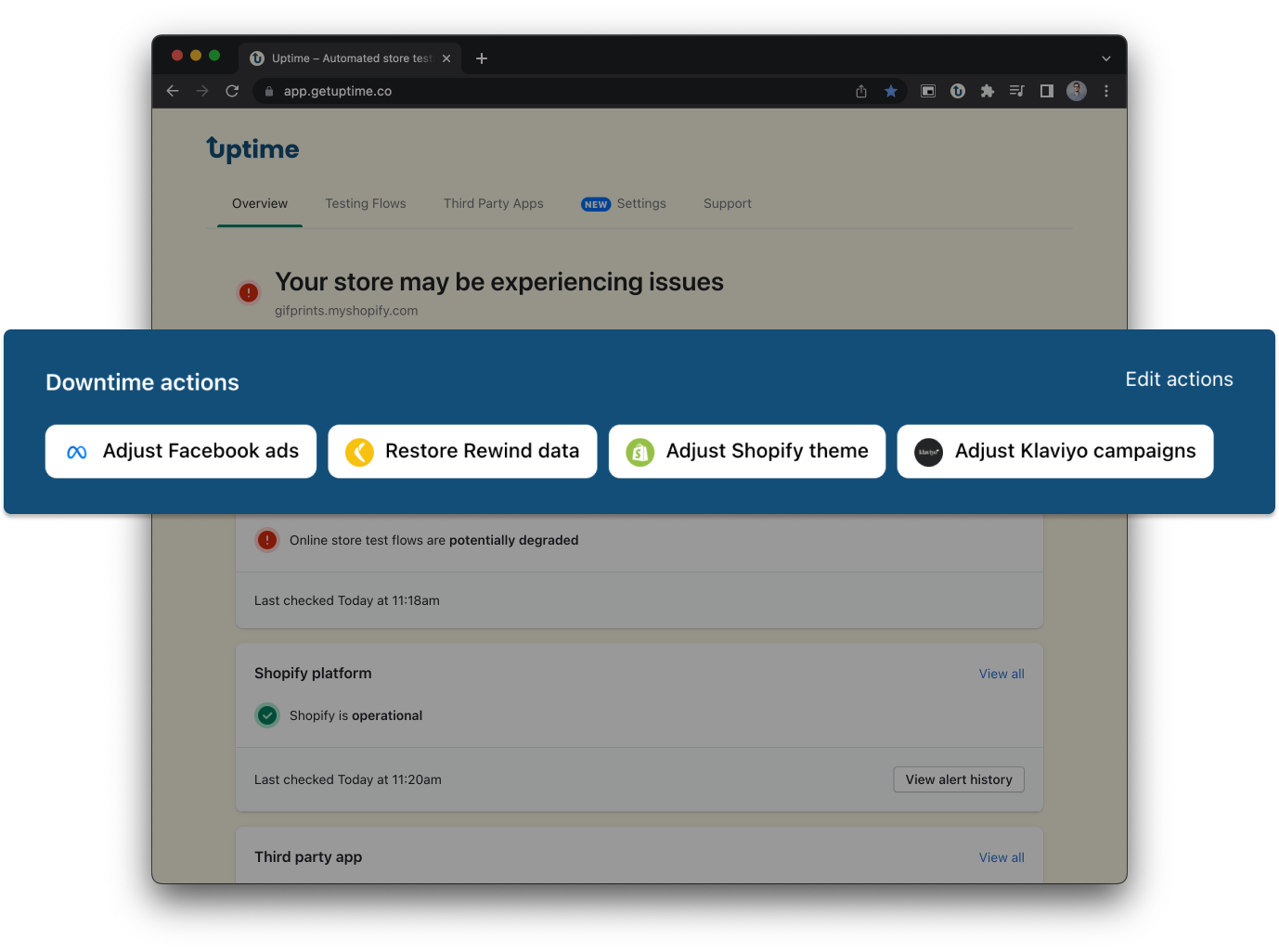Open a new browser tab
The height and width of the screenshot is (952, 1279).
[x=482, y=58]
